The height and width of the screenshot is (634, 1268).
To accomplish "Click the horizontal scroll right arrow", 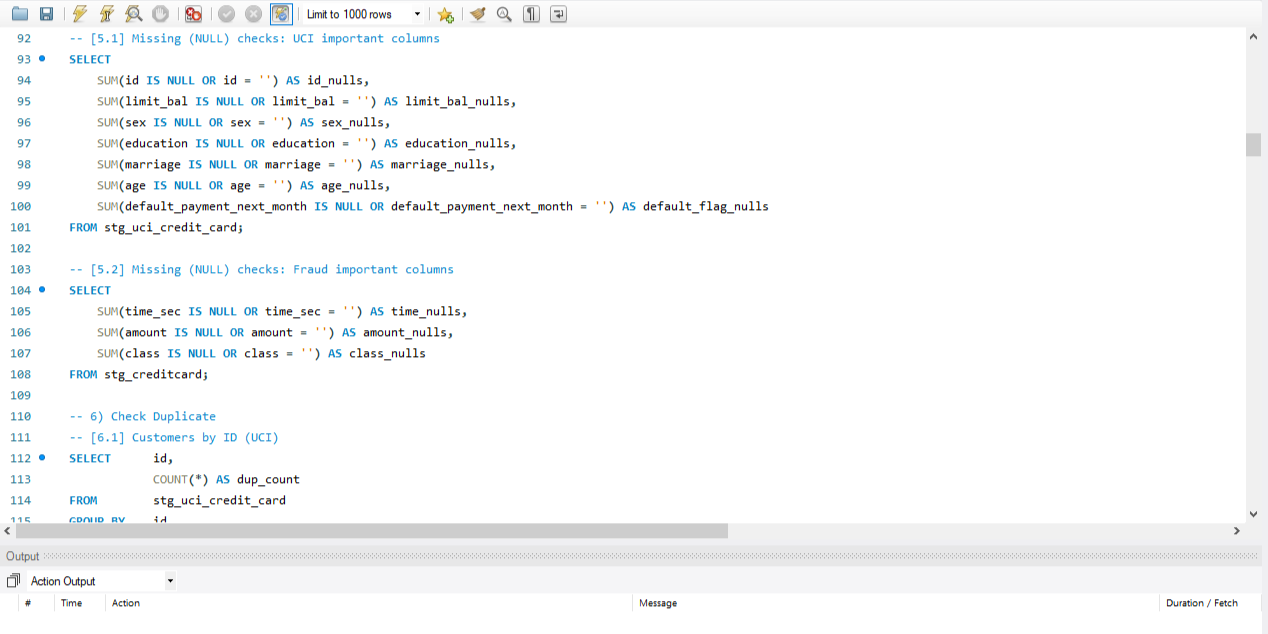I will 1237,531.
